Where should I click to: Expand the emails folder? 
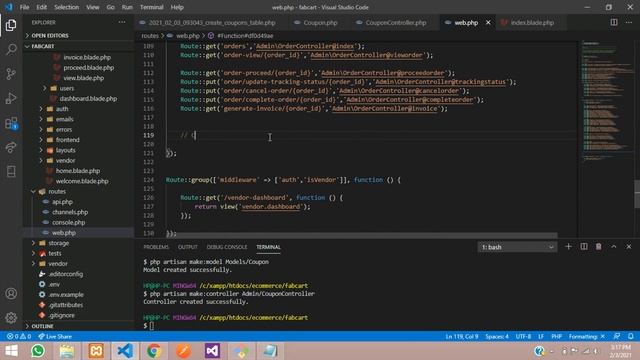[x=64, y=119]
